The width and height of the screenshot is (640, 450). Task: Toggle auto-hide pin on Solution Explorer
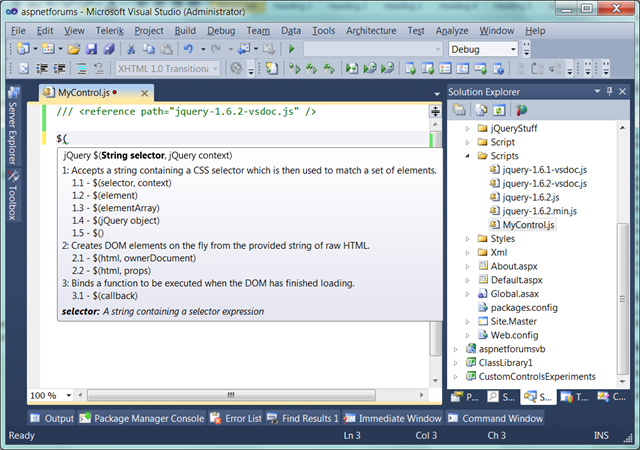coord(609,91)
